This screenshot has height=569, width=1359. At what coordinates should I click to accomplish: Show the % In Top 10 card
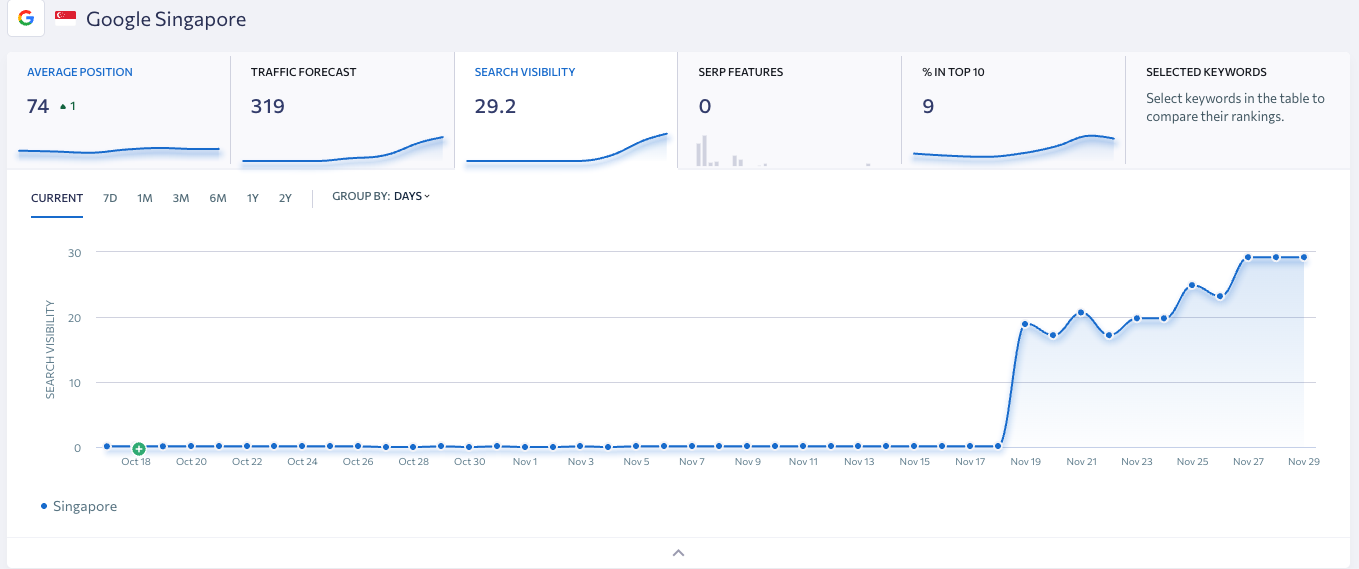1013,110
